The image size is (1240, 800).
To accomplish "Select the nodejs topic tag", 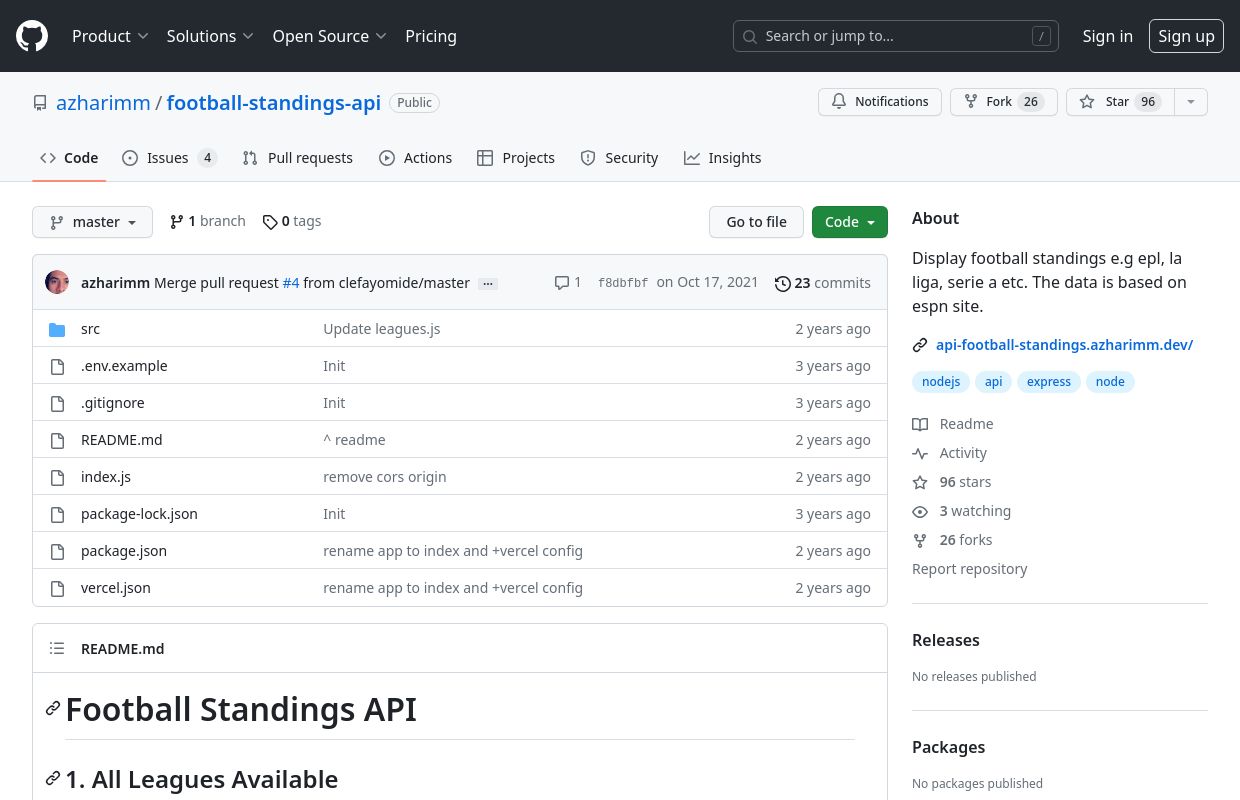I will tap(941, 382).
